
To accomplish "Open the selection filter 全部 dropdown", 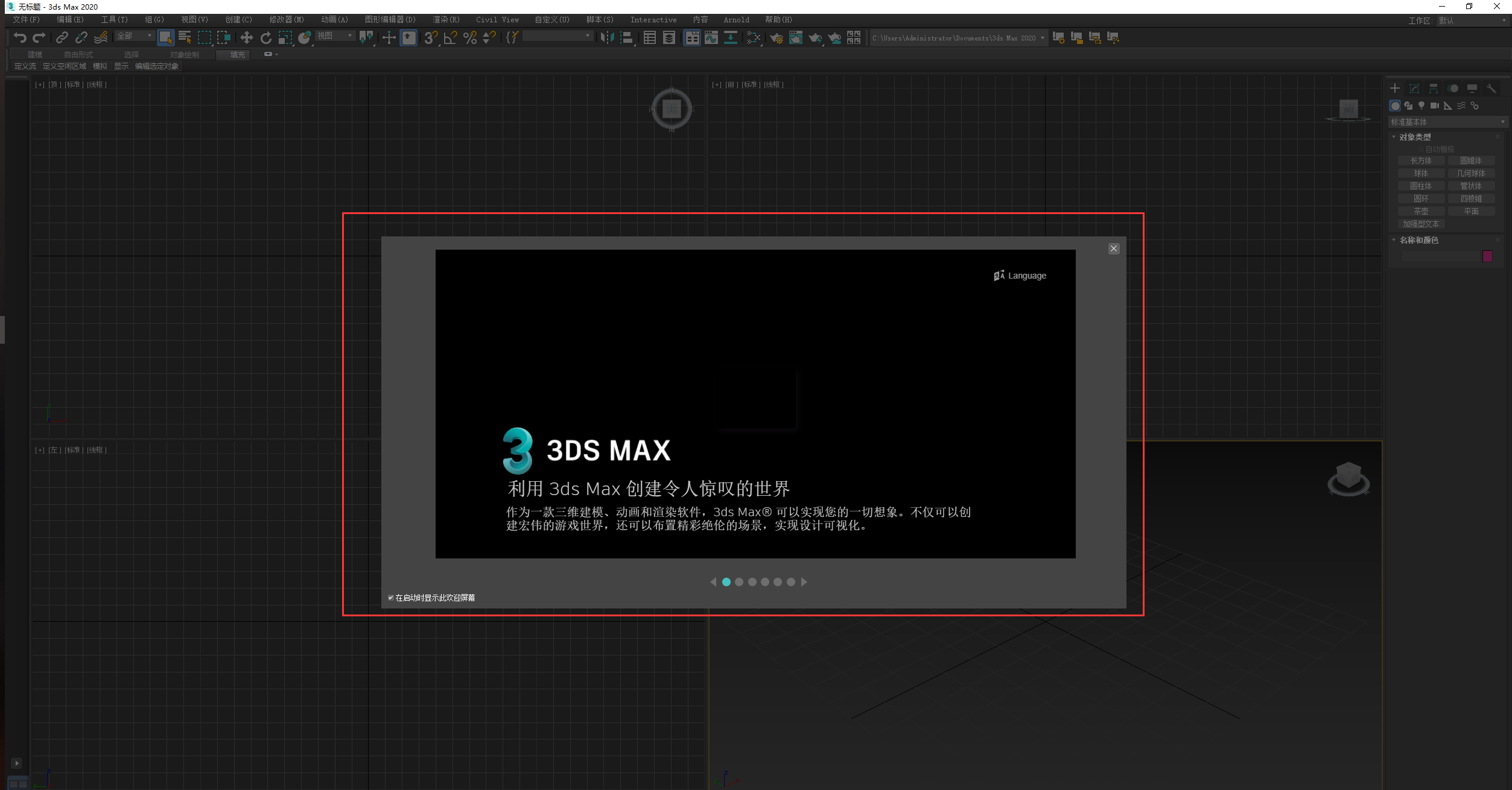I will (134, 36).
